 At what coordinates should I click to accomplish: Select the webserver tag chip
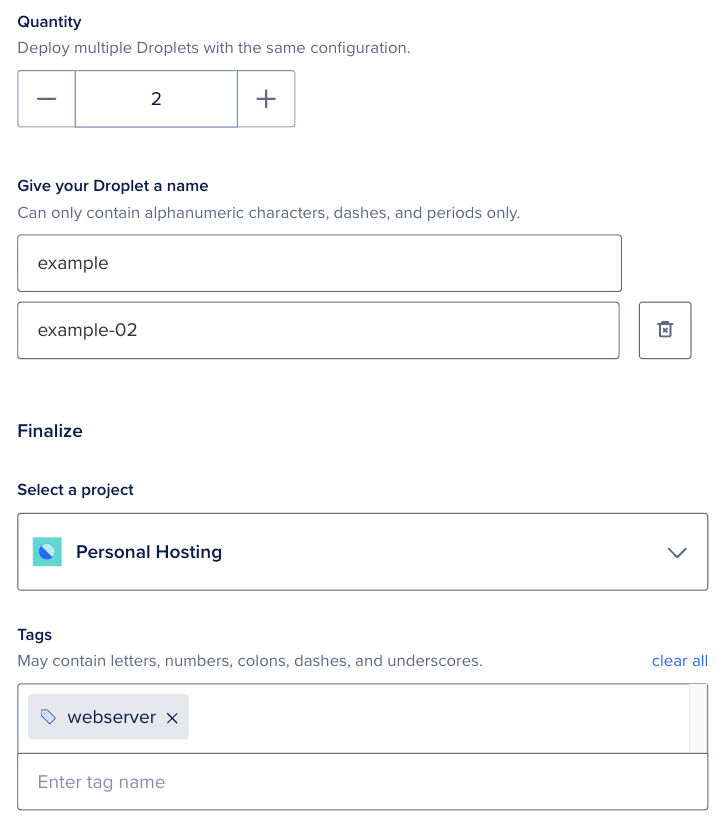[x=108, y=716]
